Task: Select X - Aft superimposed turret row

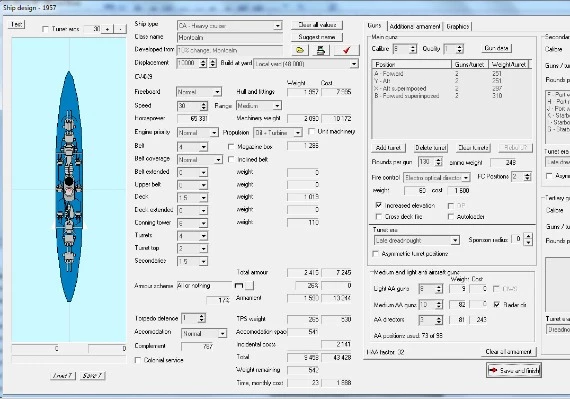Action: [451, 88]
